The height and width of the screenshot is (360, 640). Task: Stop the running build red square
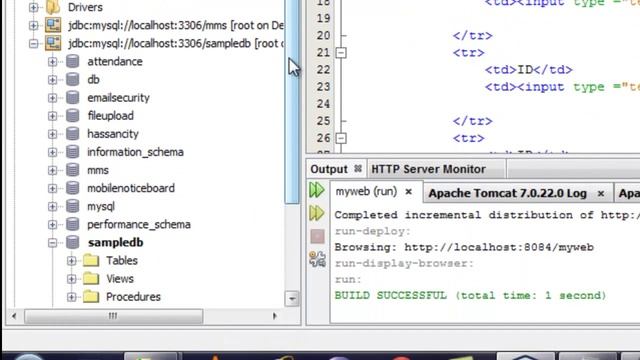pos(317,236)
